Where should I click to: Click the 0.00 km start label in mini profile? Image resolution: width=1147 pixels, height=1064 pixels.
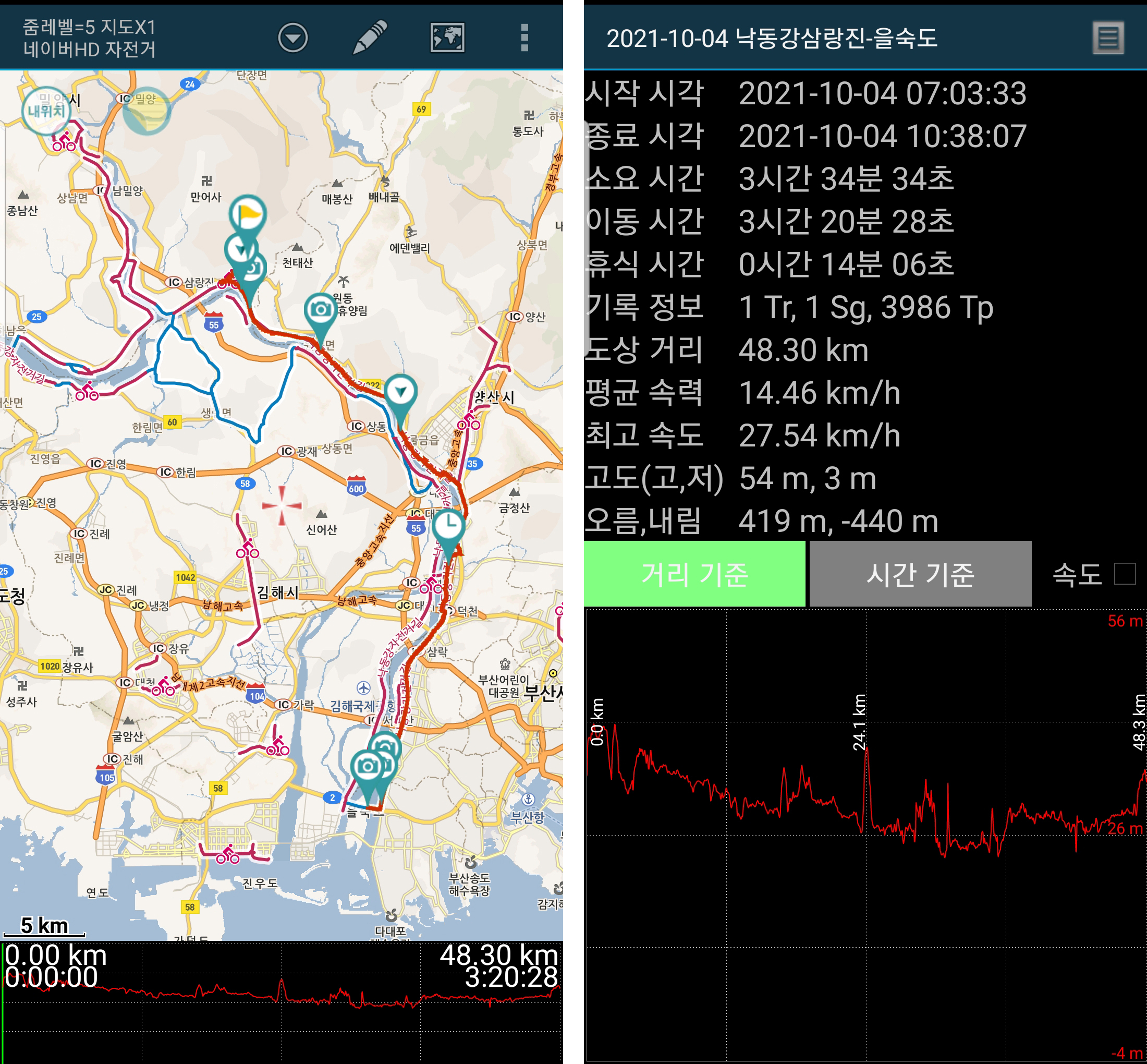56,955
